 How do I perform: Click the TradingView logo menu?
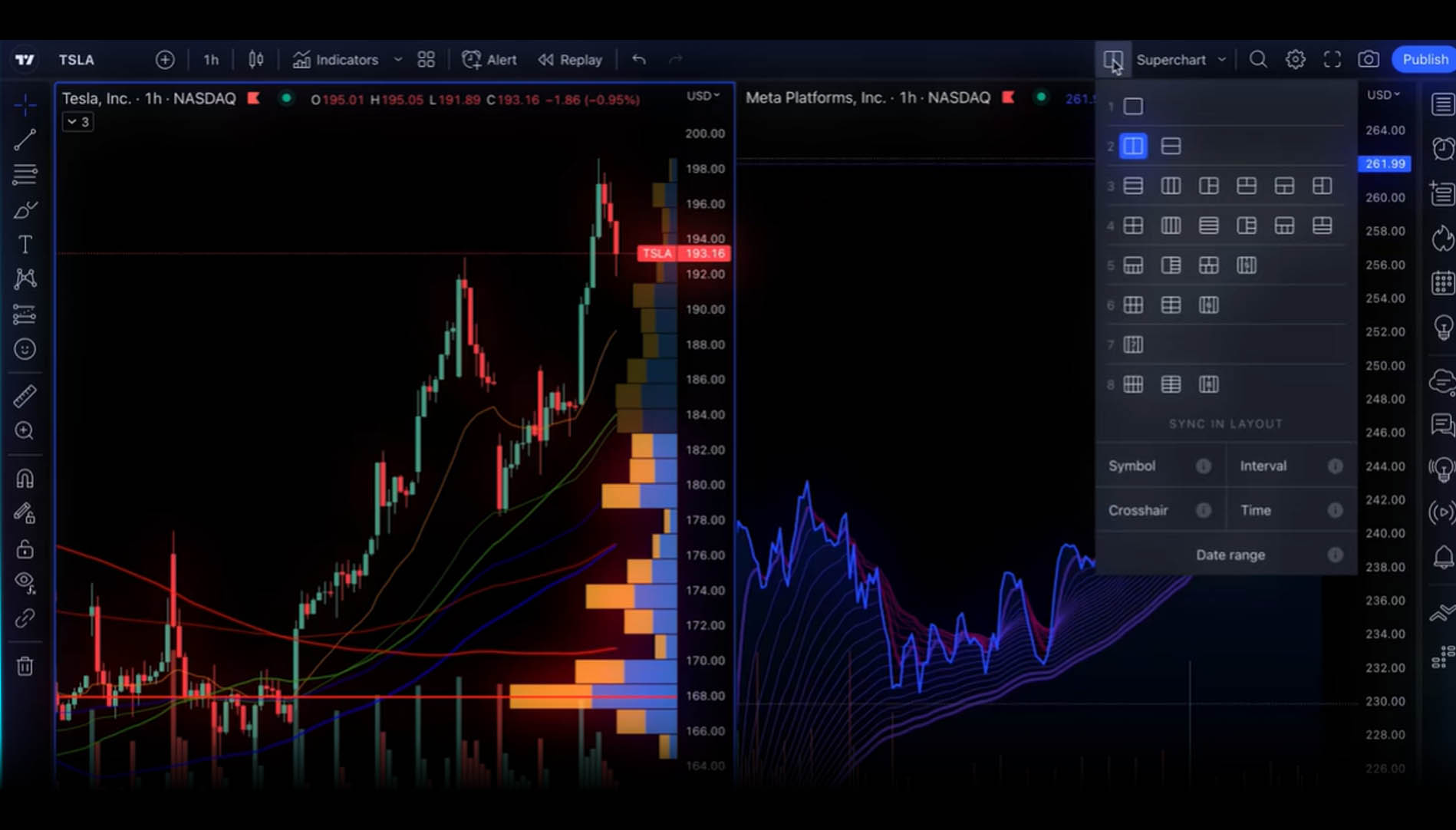pyautogui.click(x=25, y=60)
